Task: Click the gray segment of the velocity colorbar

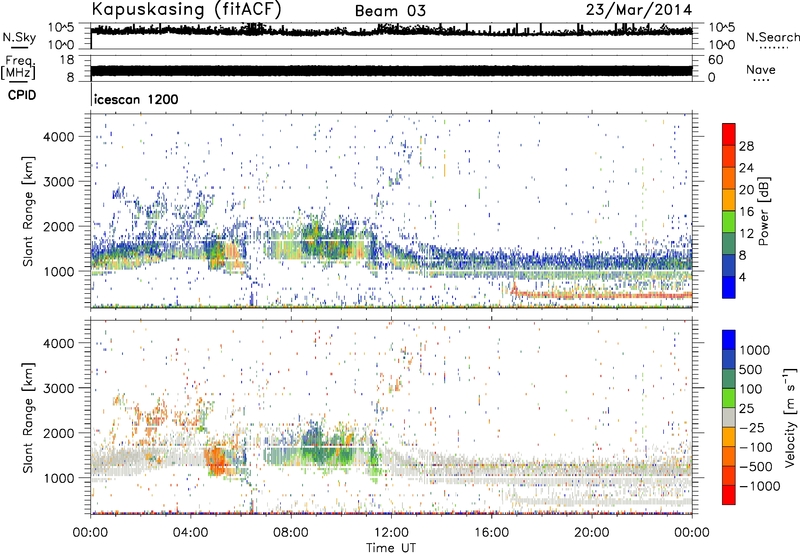Action: pyautogui.click(x=729, y=417)
